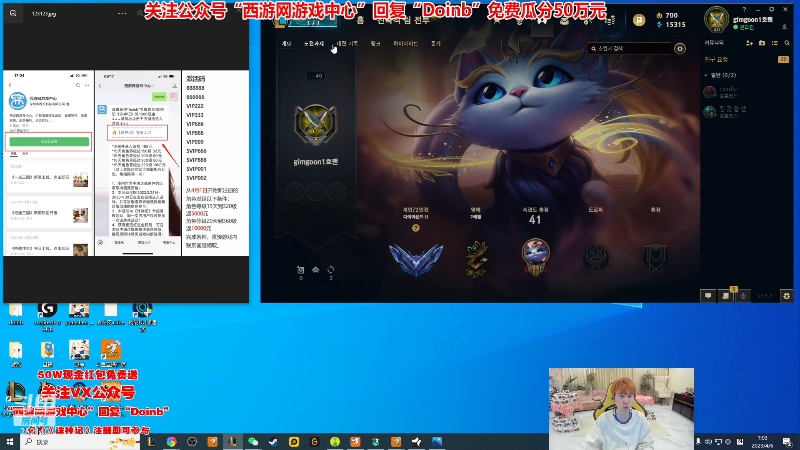Open the chat bubble icon in the client footer

[x=708, y=295]
